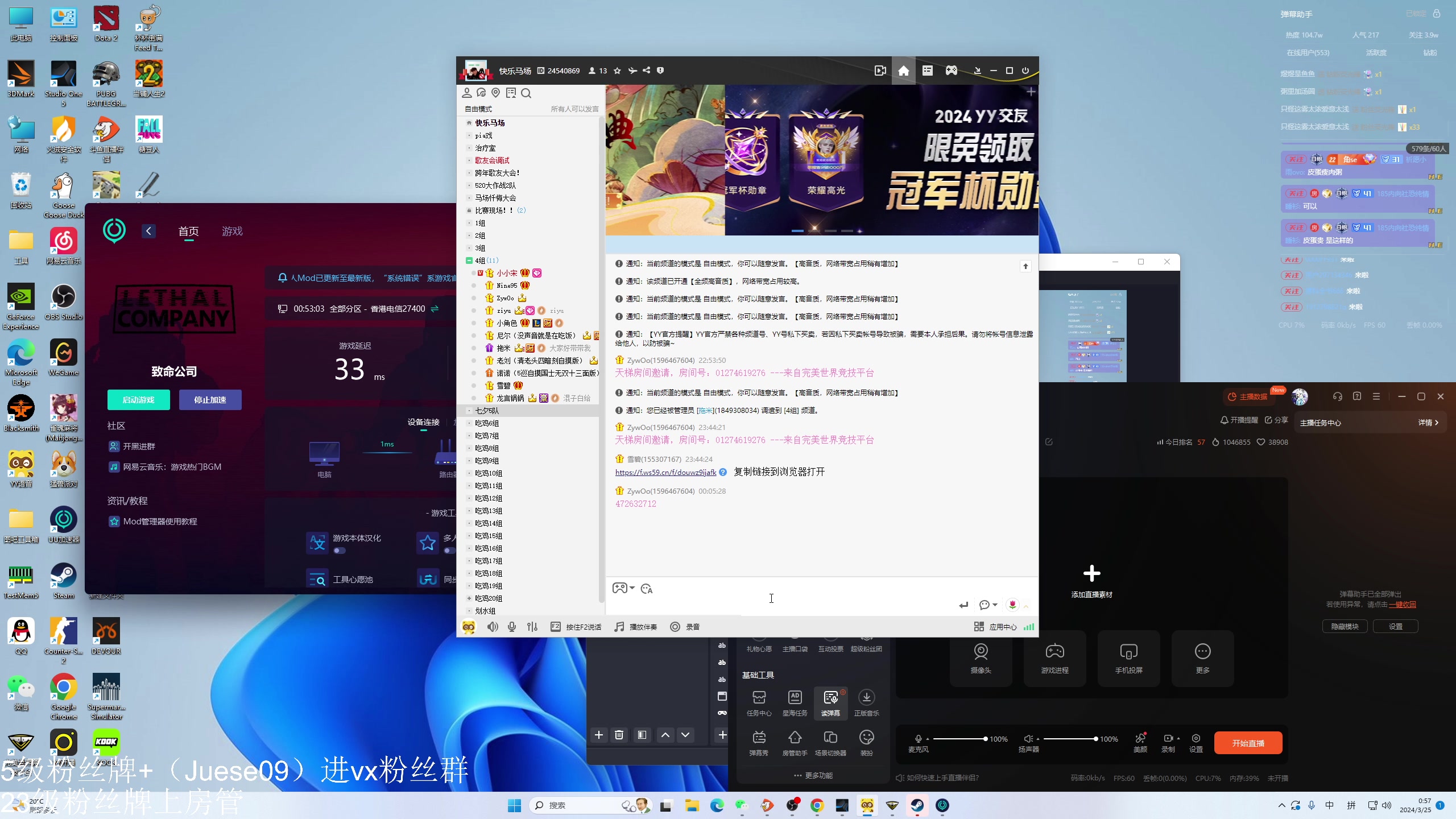
Task: Toggle 录音 recording in YY
Action: pyautogui.click(x=685, y=627)
